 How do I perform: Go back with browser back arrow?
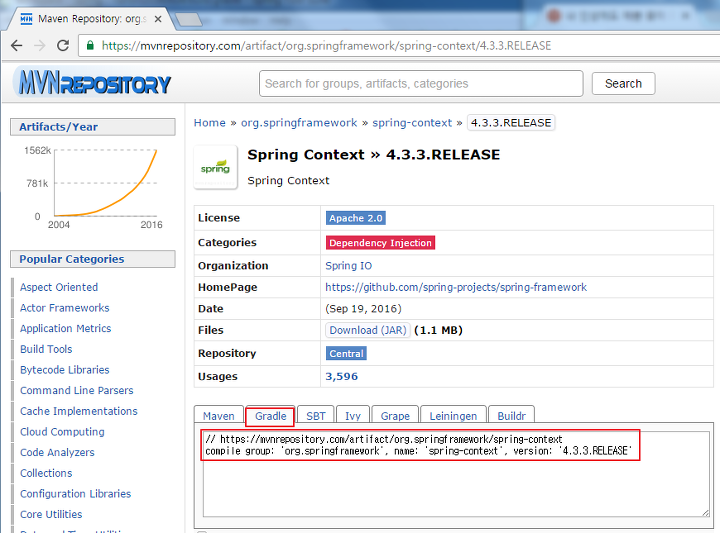pyautogui.click(x=17, y=45)
